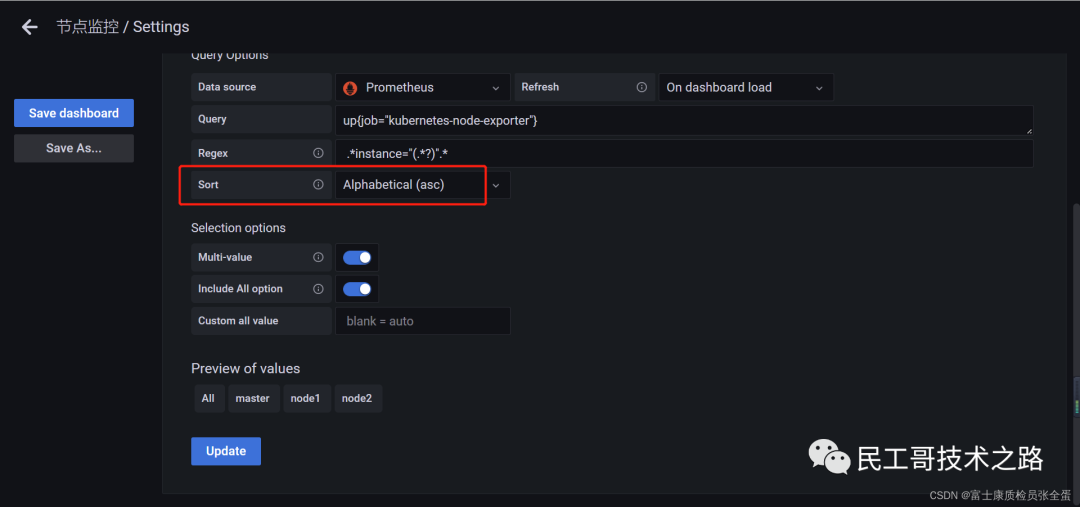Click the Prometheus flame icon

click(351, 87)
